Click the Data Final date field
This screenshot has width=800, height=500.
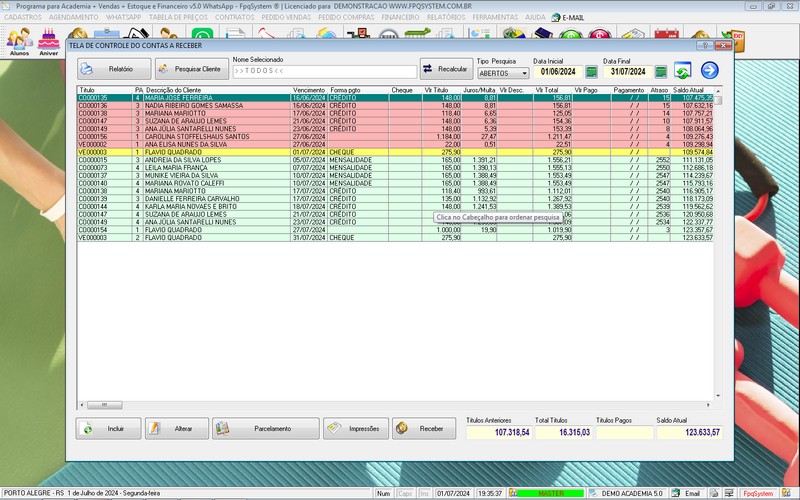tap(628, 71)
